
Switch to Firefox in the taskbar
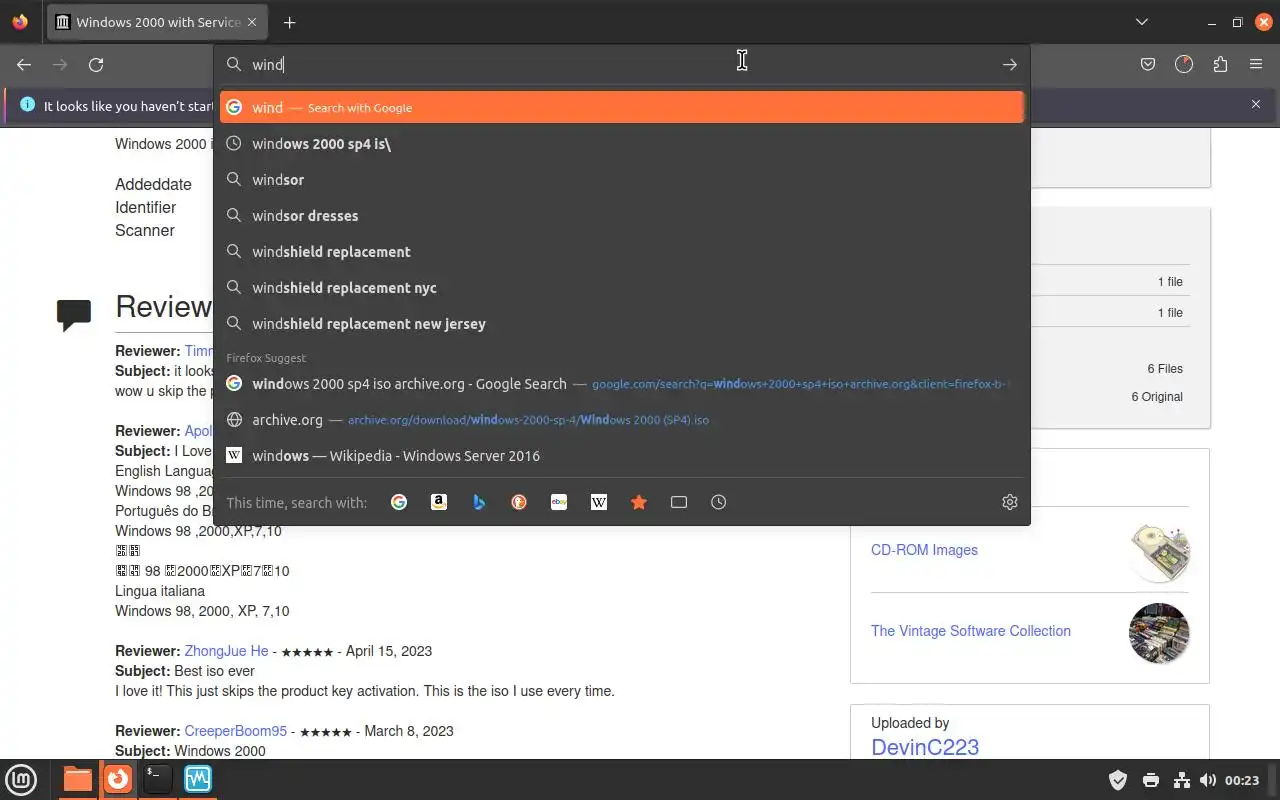118,779
